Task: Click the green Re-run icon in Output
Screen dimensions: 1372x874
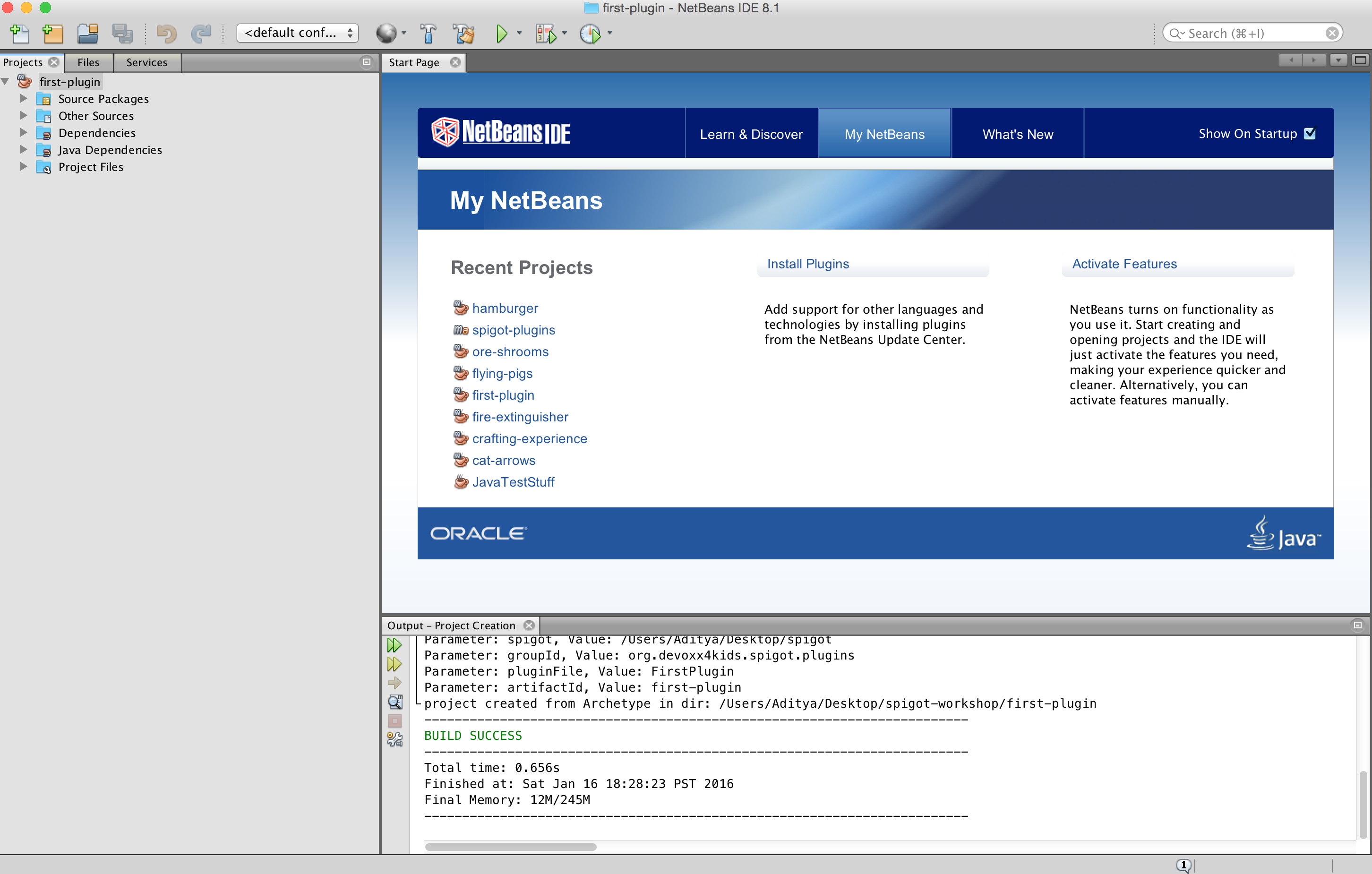Action: click(x=394, y=645)
